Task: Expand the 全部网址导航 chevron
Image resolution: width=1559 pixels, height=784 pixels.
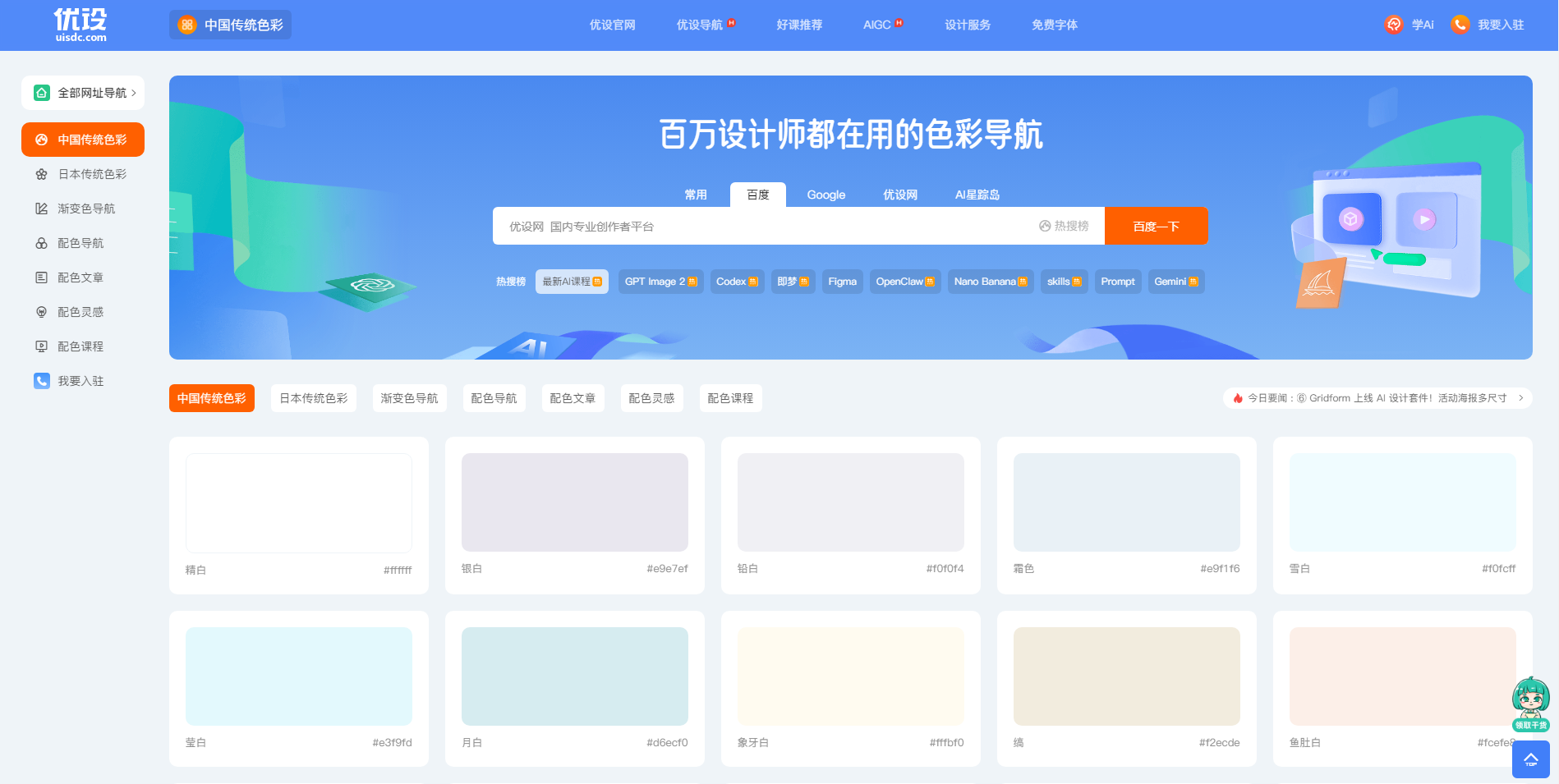Action: pyautogui.click(x=134, y=93)
